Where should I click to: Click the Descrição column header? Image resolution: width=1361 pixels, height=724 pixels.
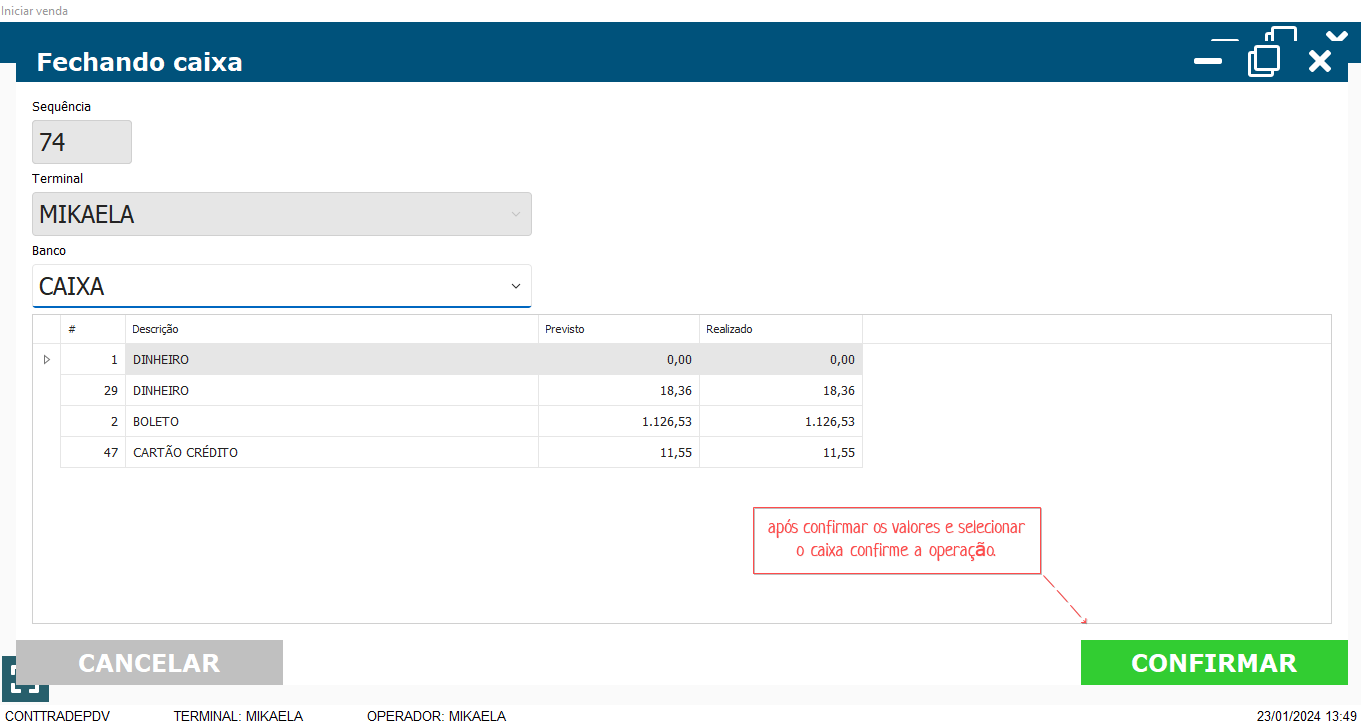[332, 329]
